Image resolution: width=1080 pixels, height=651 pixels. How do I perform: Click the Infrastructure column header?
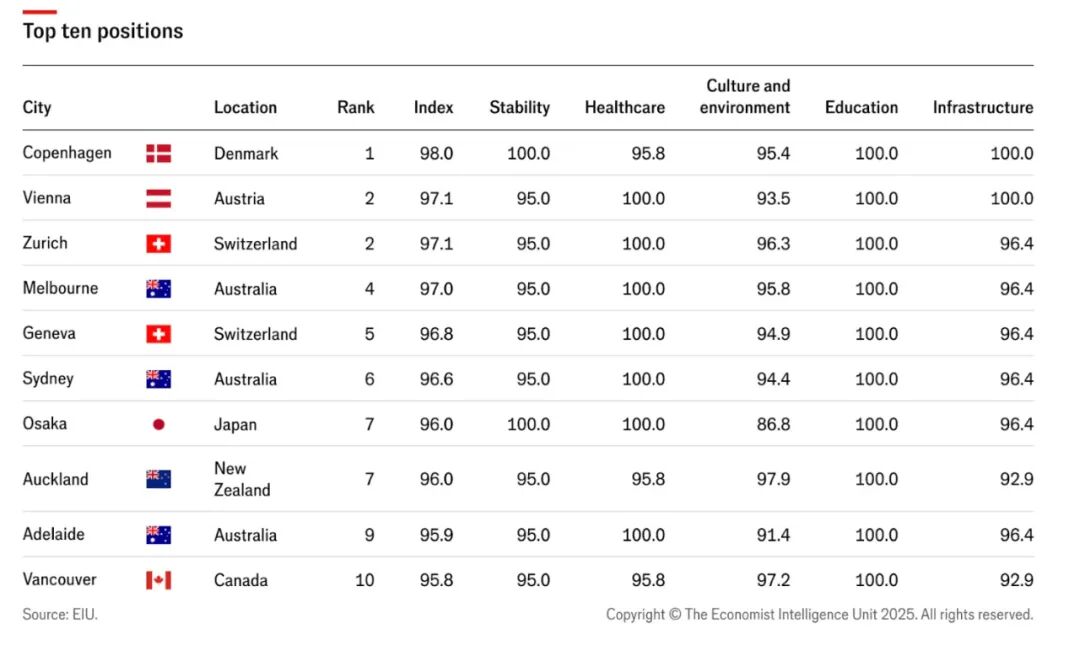[983, 107]
